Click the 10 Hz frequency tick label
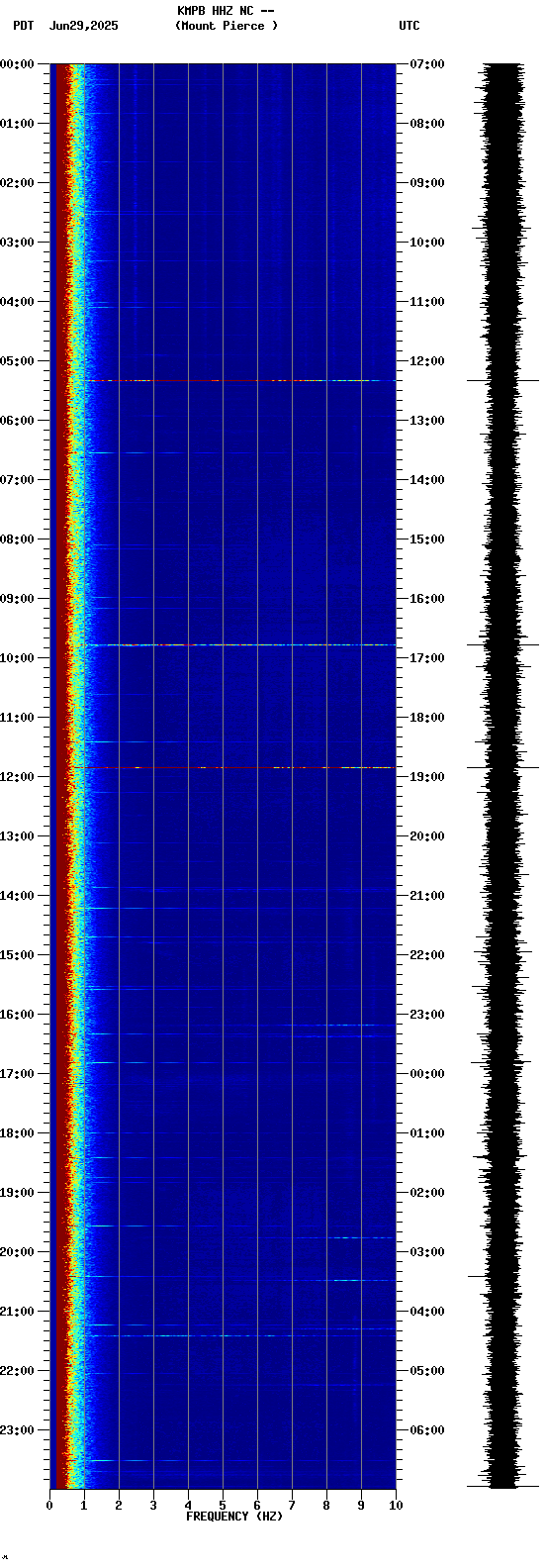Image resolution: width=546 pixels, height=1568 pixels. [396, 1506]
